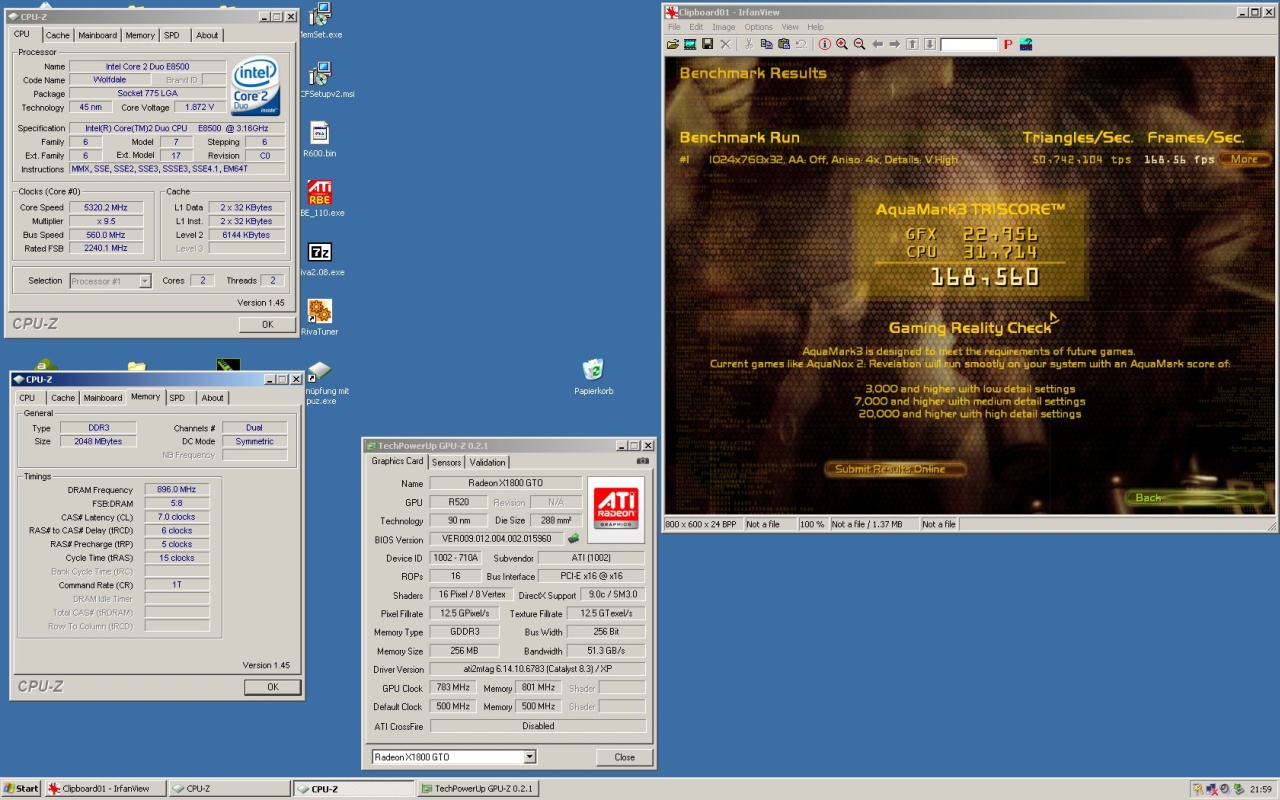Click the up-arrow page icon in IrfanView

coord(912,44)
